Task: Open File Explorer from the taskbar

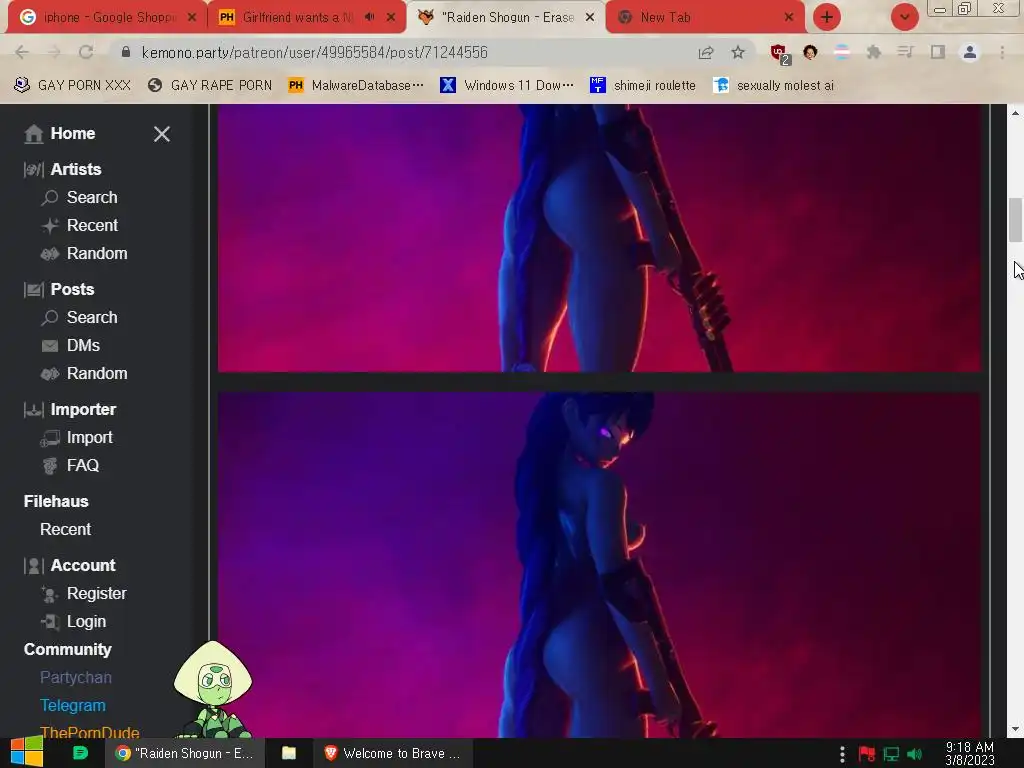Action: 289,753
